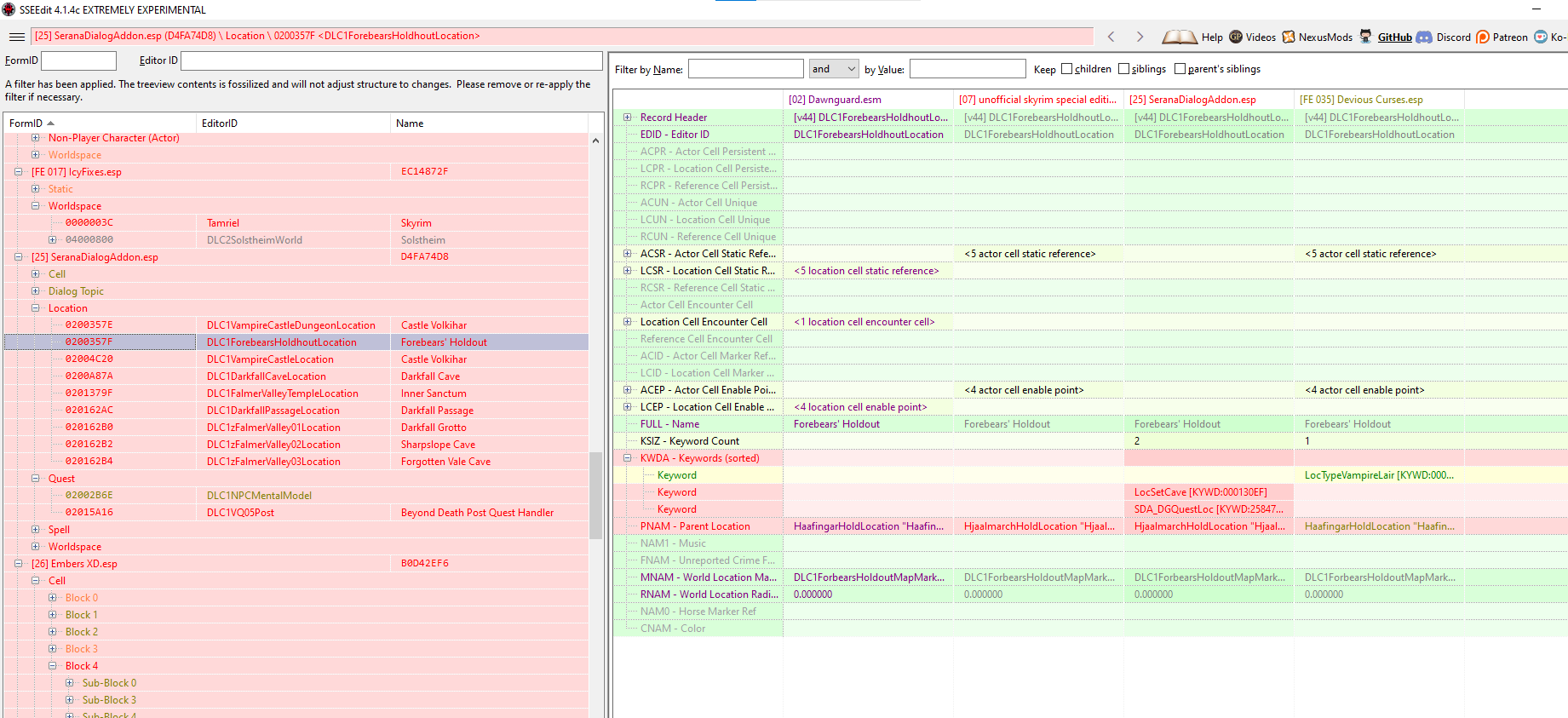Focus the Filter by Name field

[x=745, y=69]
